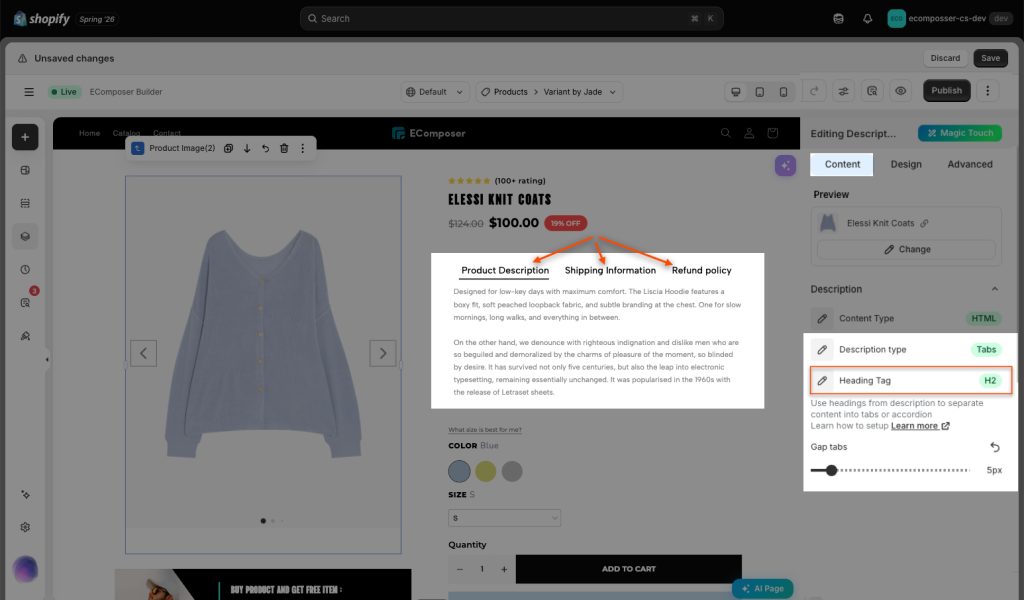Click the Publish button
Image resolution: width=1024 pixels, height=600 pixels.
click(946, 91)
